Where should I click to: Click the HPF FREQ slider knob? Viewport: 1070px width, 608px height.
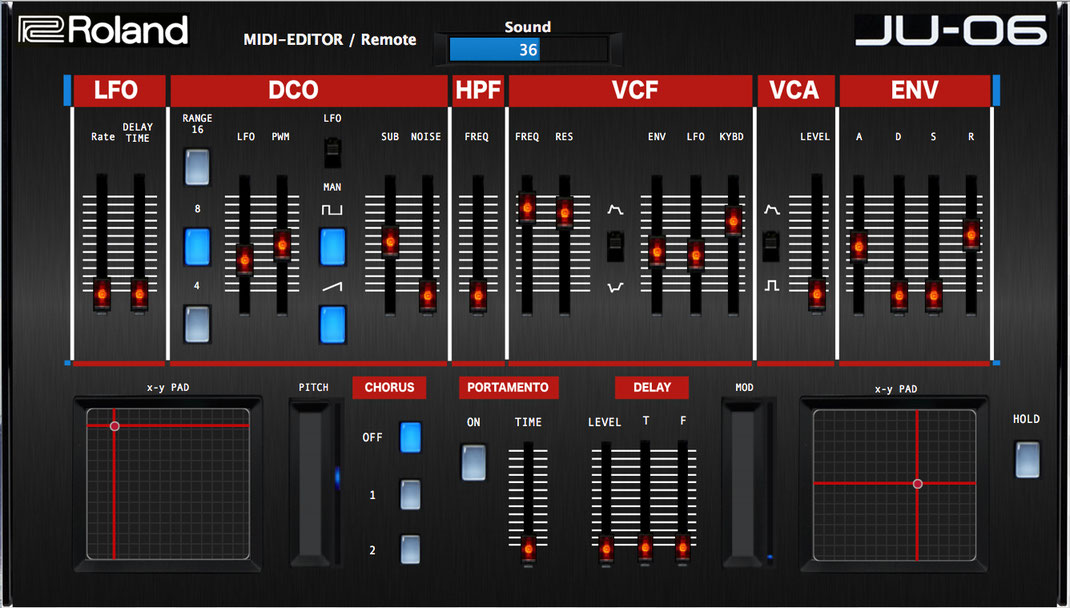coord(478,295)
